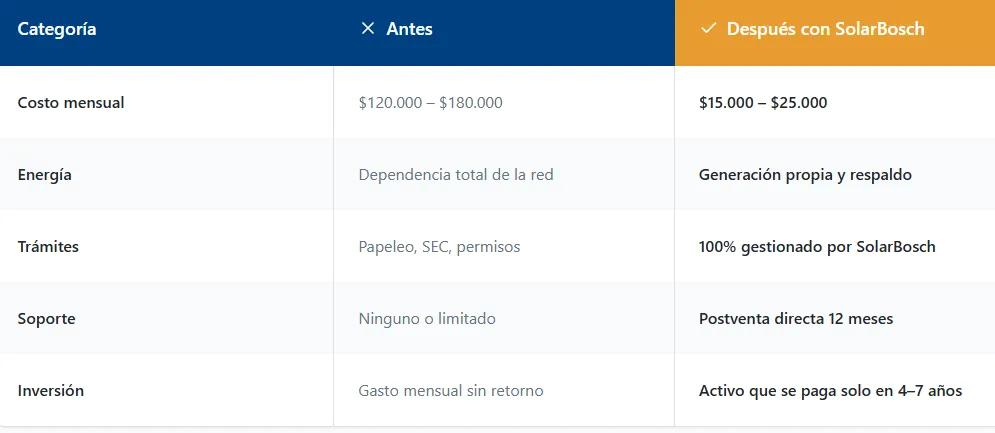Click the $120.000 – $180.000 cell
The height and width of the screenshot is (433, 995).
click(430, 102)
